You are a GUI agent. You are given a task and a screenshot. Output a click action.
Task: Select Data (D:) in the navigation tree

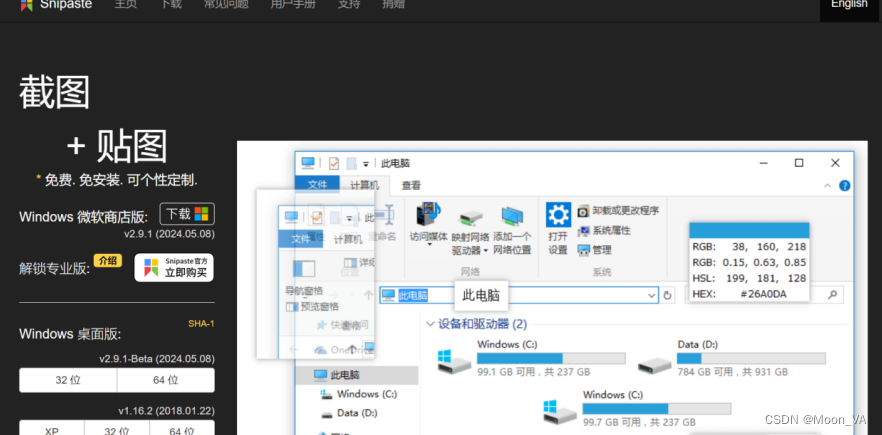tap(349, 413)
